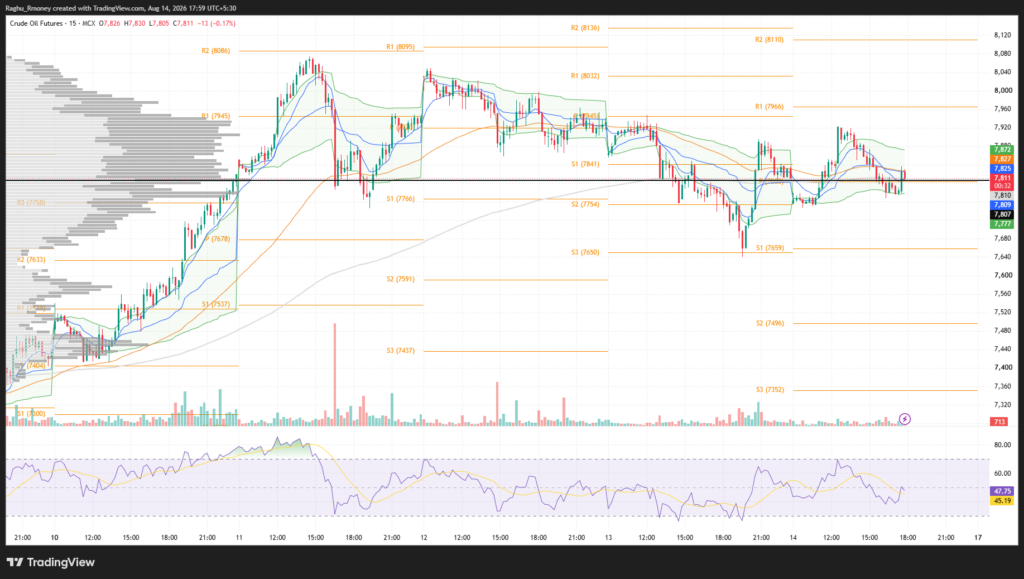Click the 7,960 price axis label
Image resolution: width=1024 pixels, height=579 pixels.
(1002, 109)
